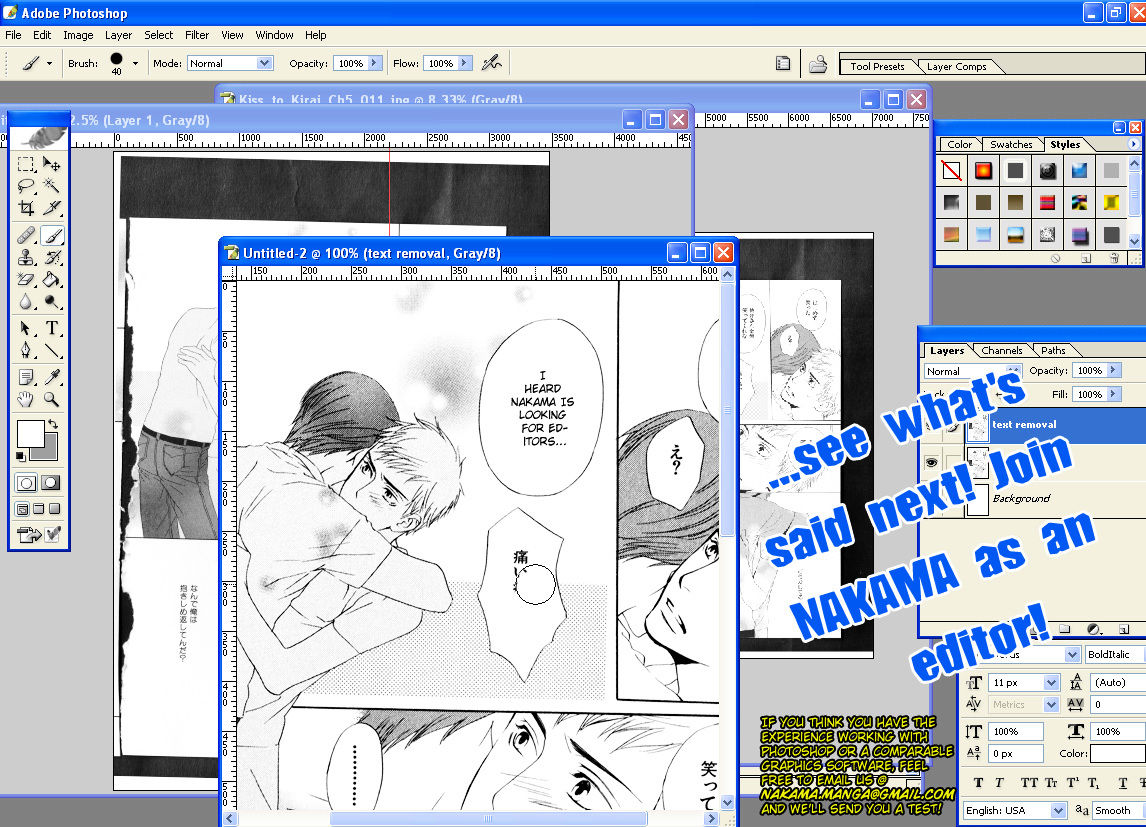Select the Hand tool
The width and height of the screenshot is (1146, 827).
coord(26,399)
